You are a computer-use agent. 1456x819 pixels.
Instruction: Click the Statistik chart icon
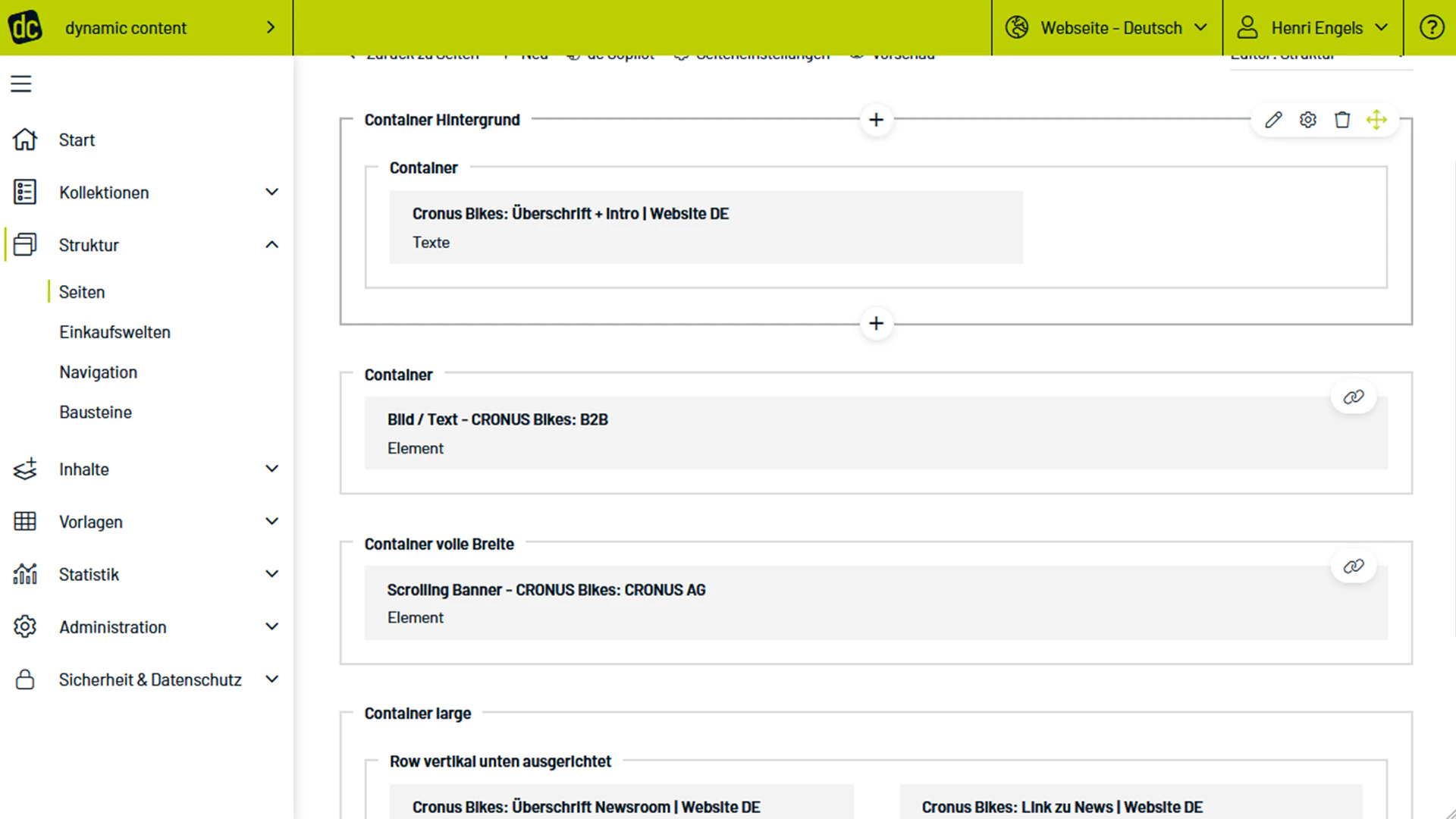tap(25, 574)
